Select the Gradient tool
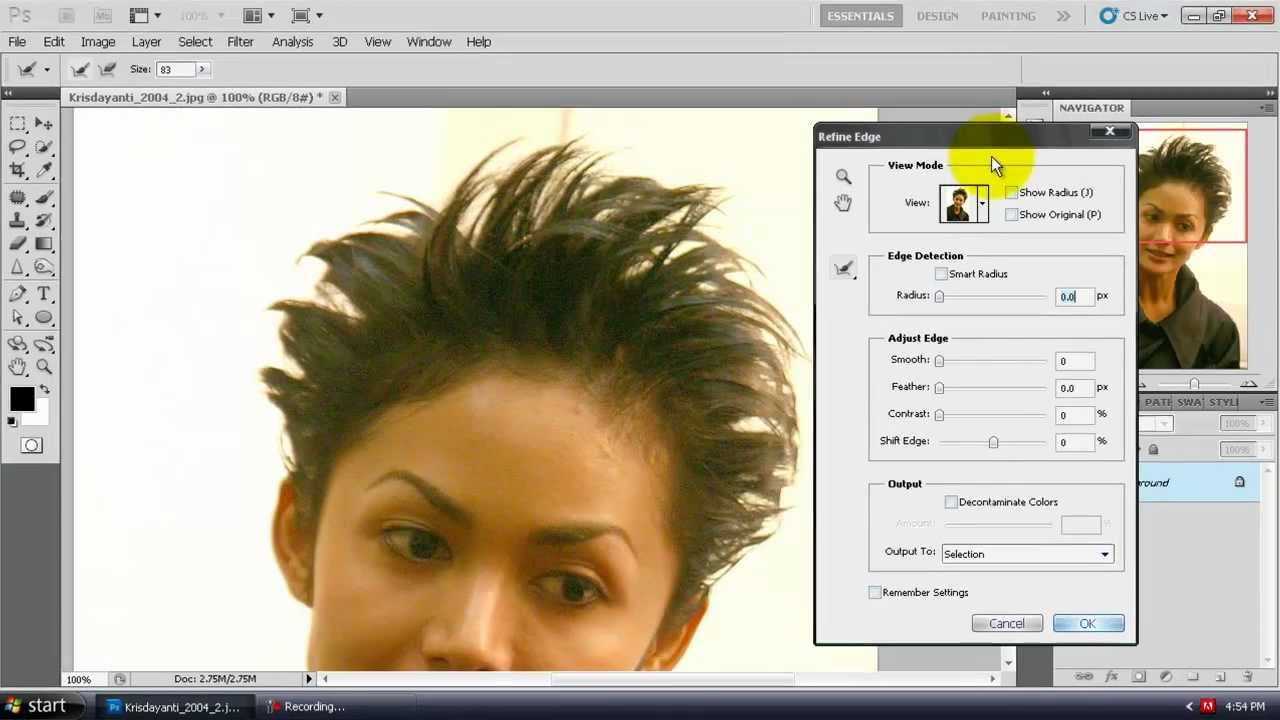Viewport: 1280px width, 720px height. tap(44, 244)
